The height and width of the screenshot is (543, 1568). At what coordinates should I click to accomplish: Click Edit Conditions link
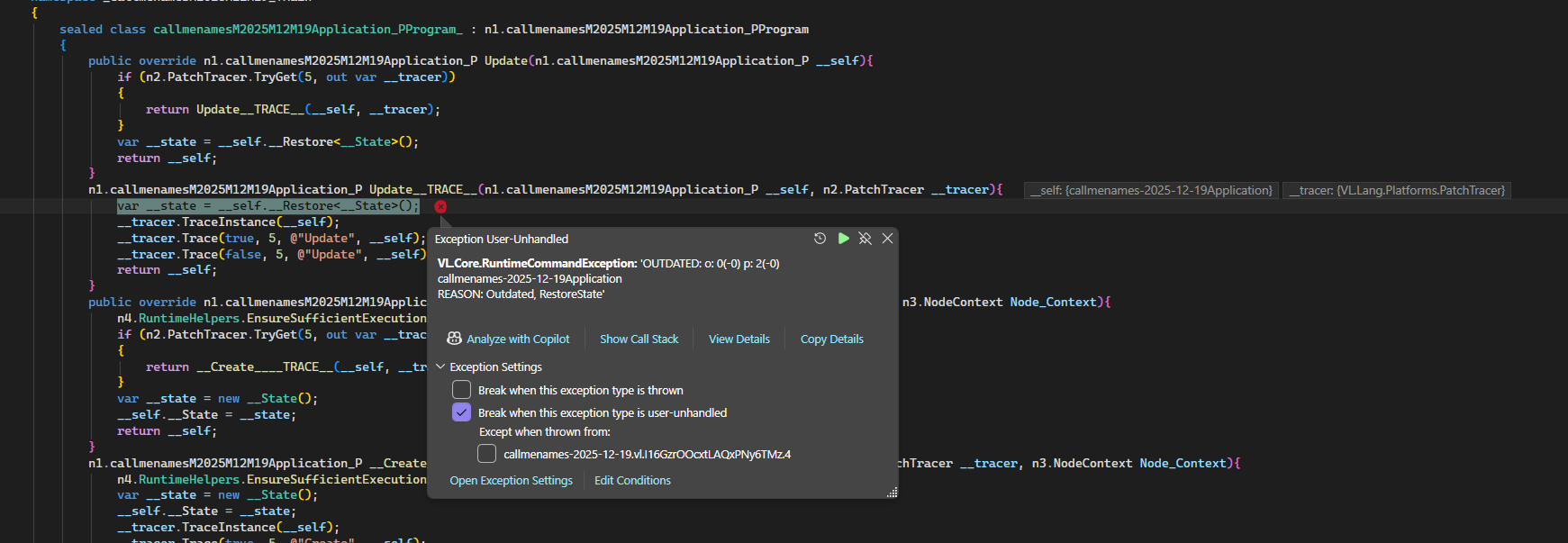(x=632, y=481)
